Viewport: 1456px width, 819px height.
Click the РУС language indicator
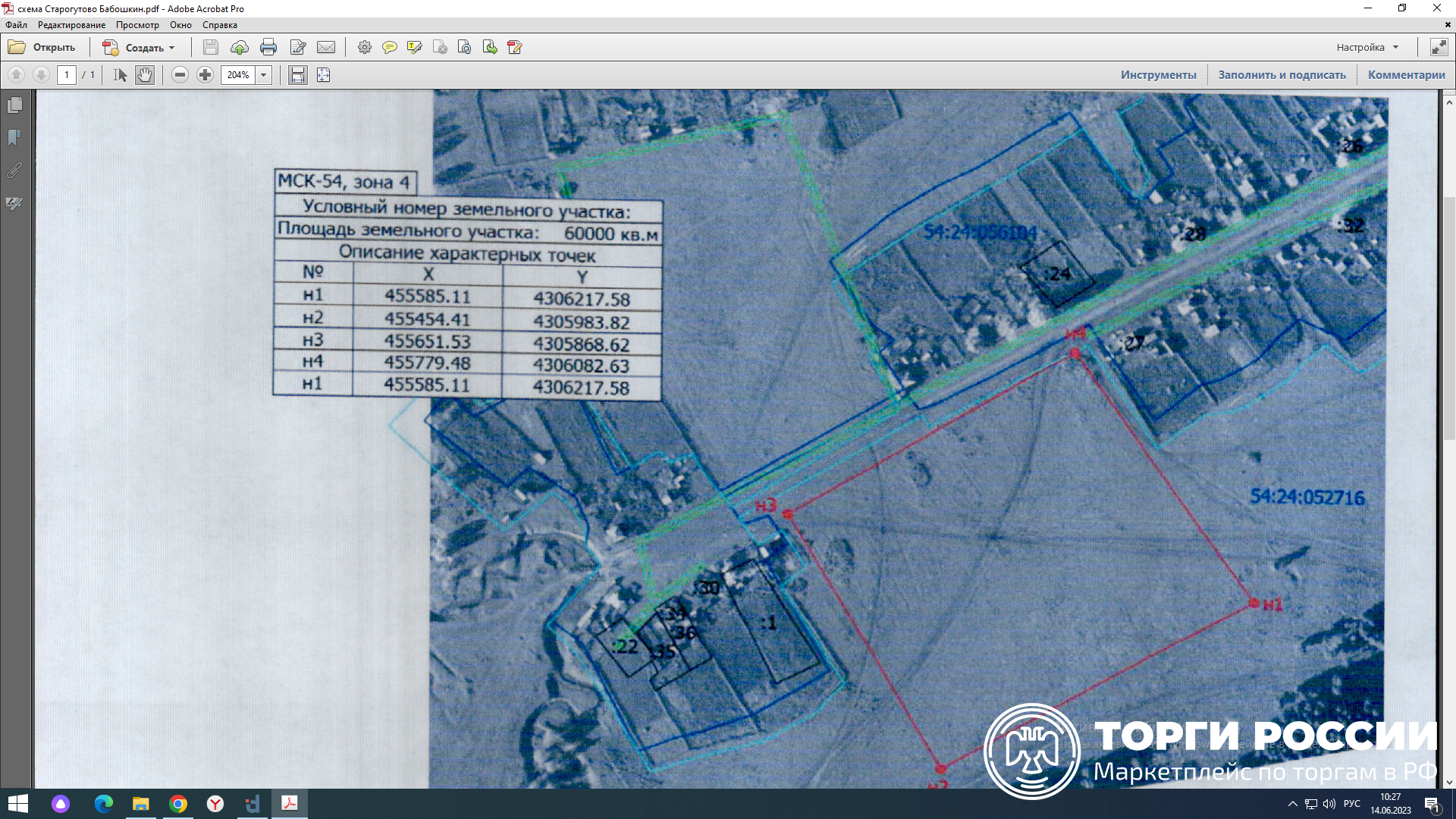click(x=1351, y=804)
